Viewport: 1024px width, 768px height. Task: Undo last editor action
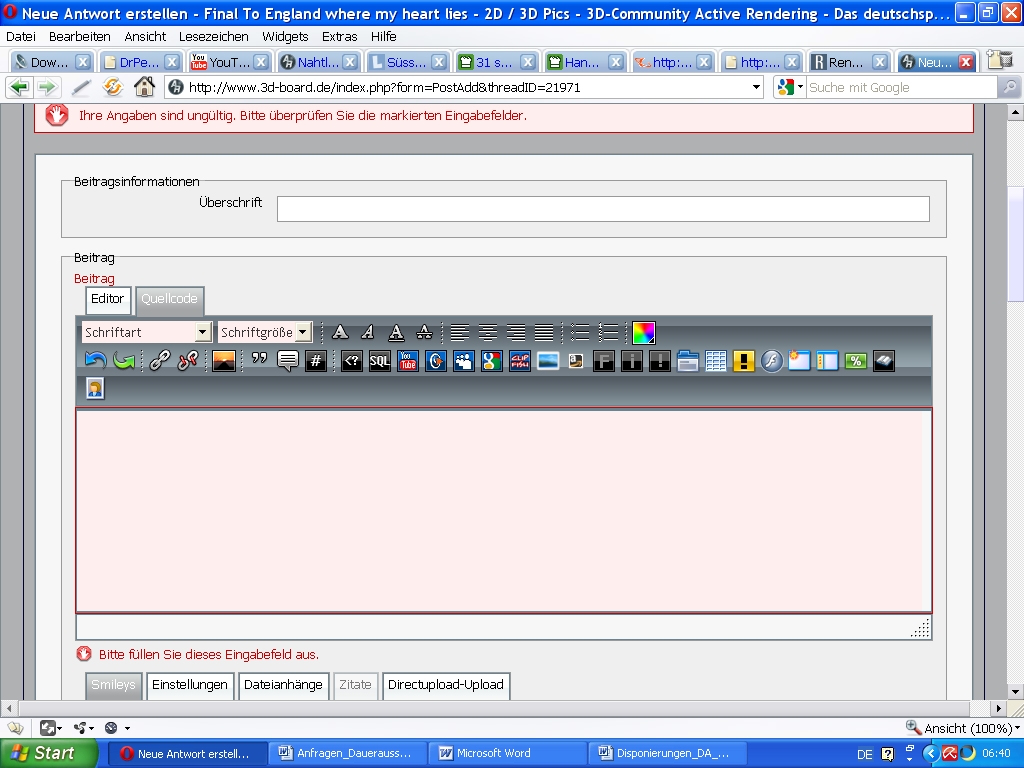95,360
